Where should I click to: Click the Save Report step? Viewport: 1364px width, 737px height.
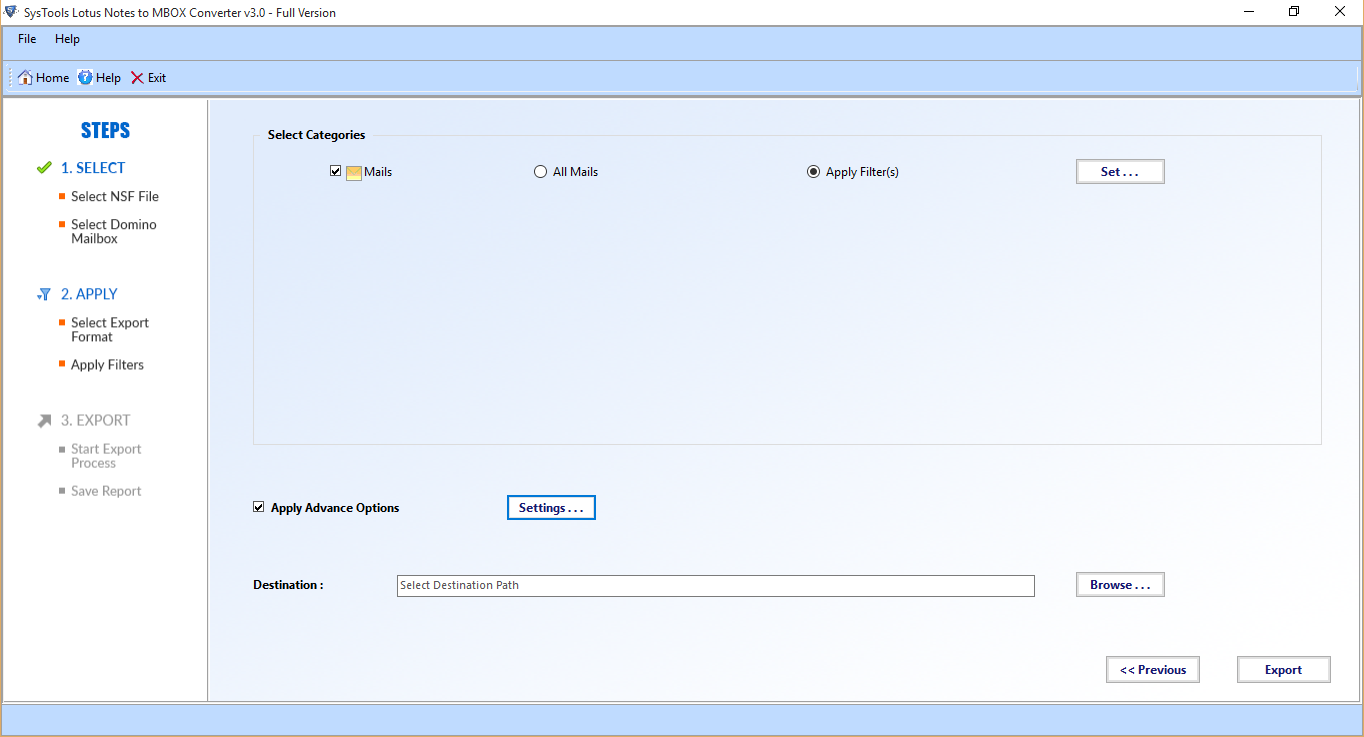tap(106, 491)
